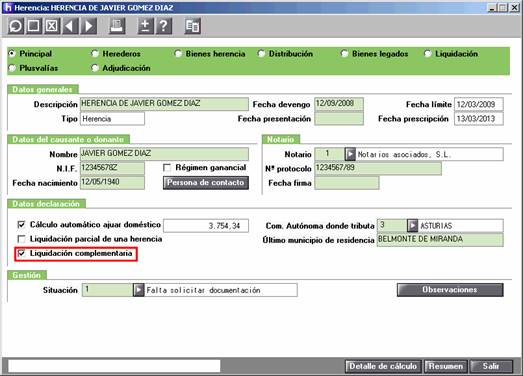Click the N.I.F. input field
Screen dimensions: 523x376
[x=112, y=168]
